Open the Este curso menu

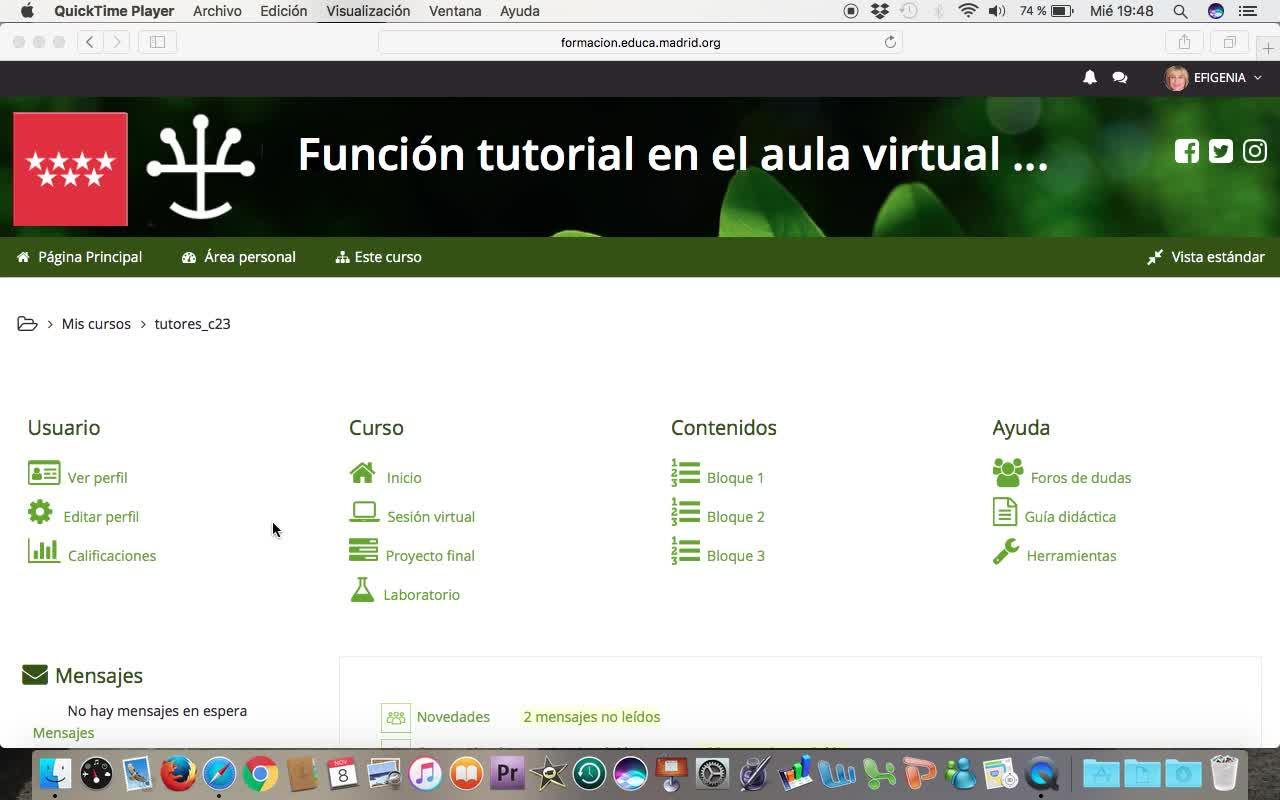[x=379, y=257]
